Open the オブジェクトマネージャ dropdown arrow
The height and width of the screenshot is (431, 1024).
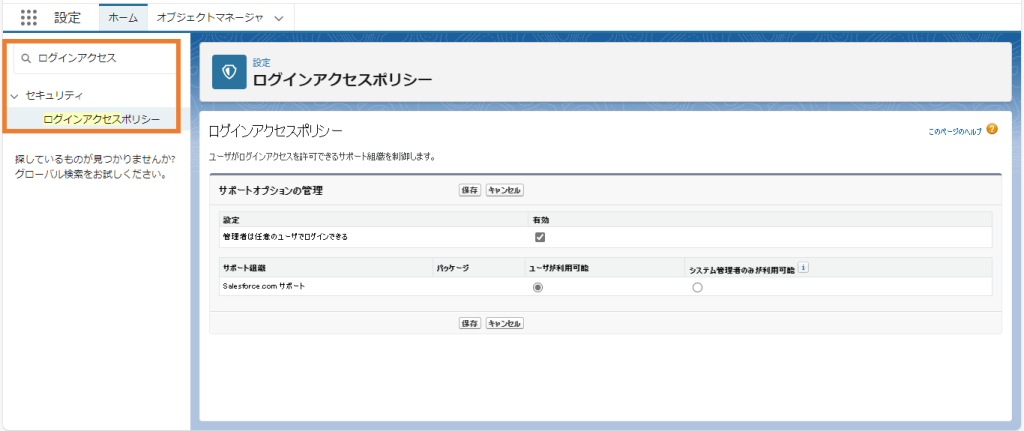(279, 18)
